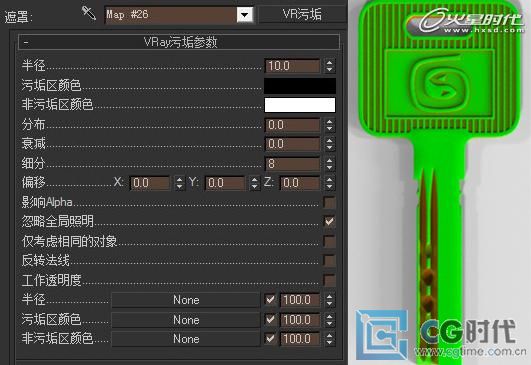Enable the 工作透明度 checkbox
Viewport: 531px width, 365px height.
click(x=329, y=280)
